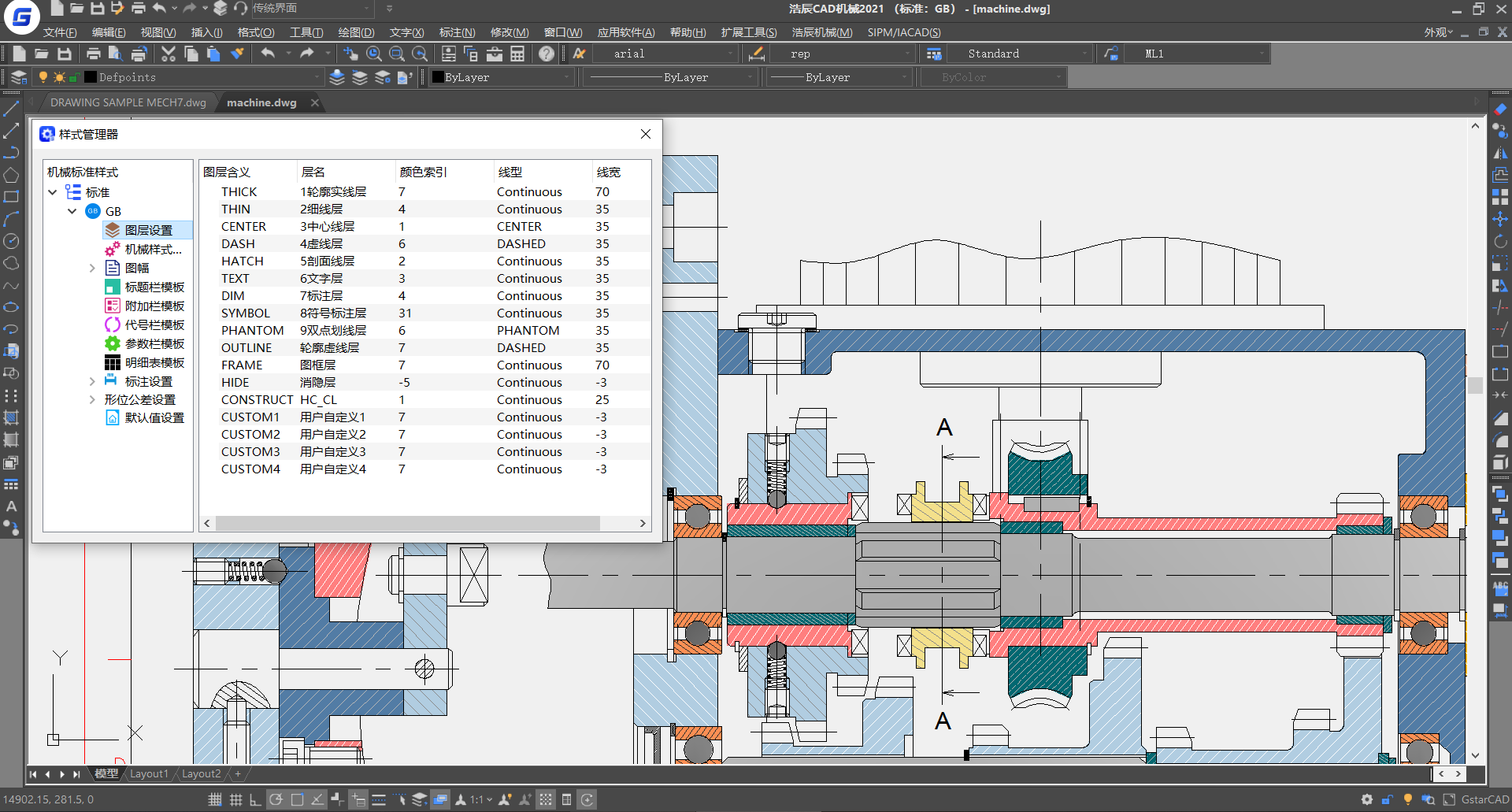Select the Polygon tool in draw toolbar
The image size is (1512, 812).
pyautogui.click(x=11, y=175)
